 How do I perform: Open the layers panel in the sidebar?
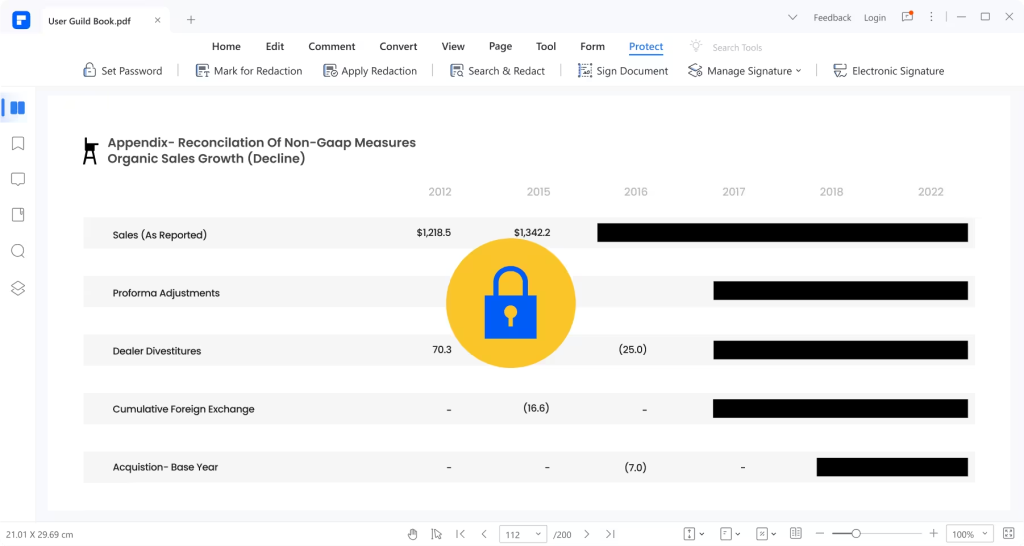pyautogui.click(x=17, y=288)
